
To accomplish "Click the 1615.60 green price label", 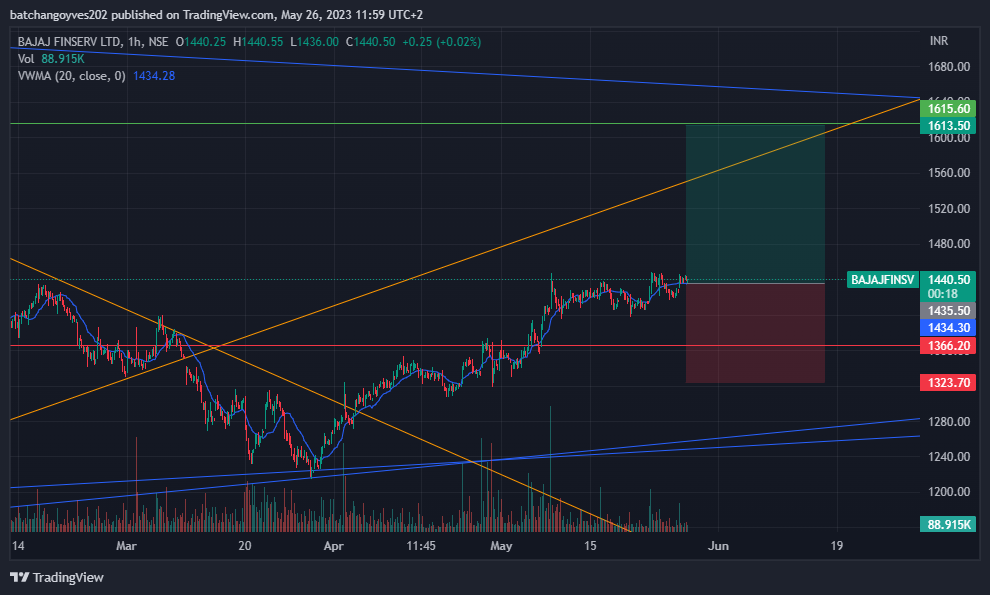I will [948, 109].
